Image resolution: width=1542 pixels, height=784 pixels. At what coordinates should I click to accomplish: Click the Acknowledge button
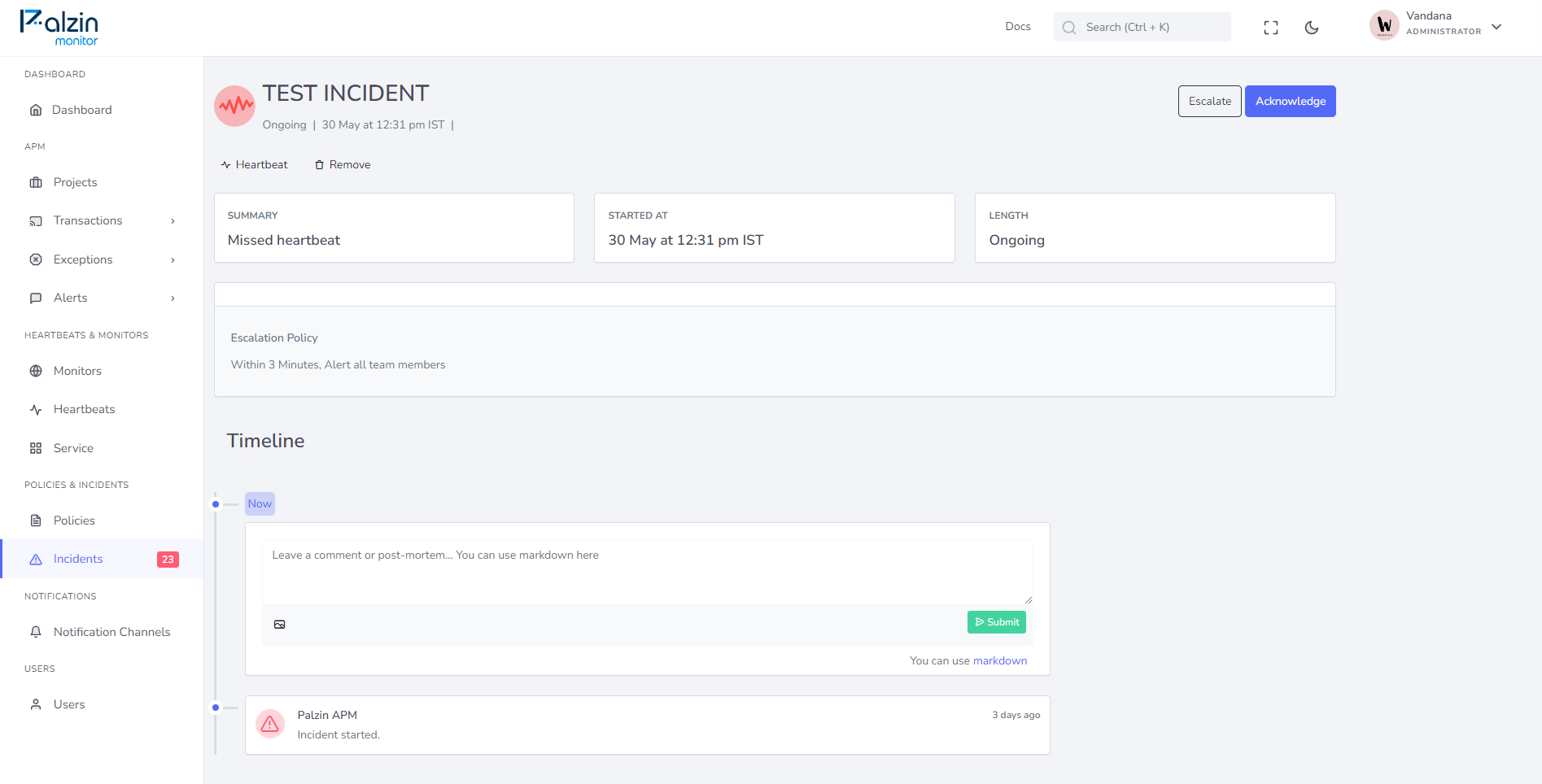click(x=1290, y=101)
